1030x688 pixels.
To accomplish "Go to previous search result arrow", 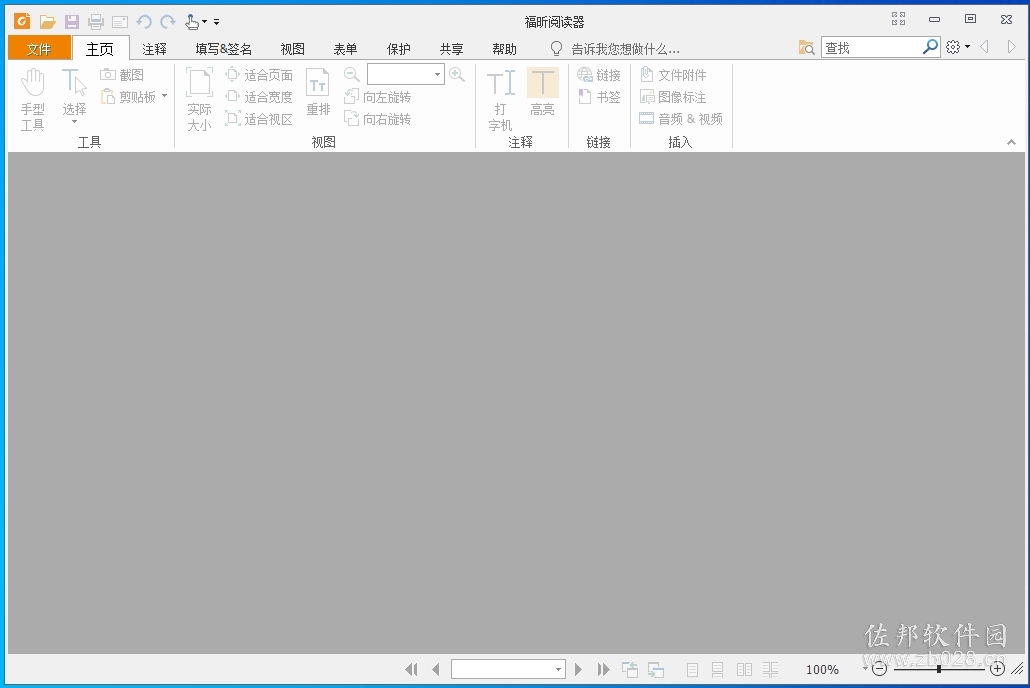I will 984,47.
